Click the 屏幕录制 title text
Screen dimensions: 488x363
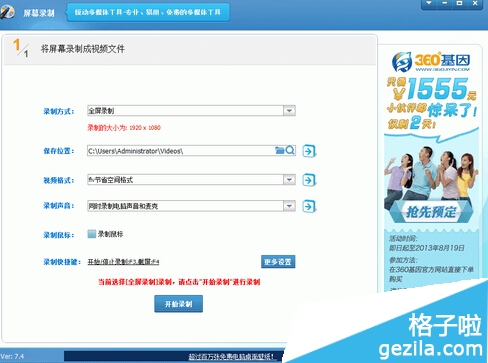click(39, 13)
